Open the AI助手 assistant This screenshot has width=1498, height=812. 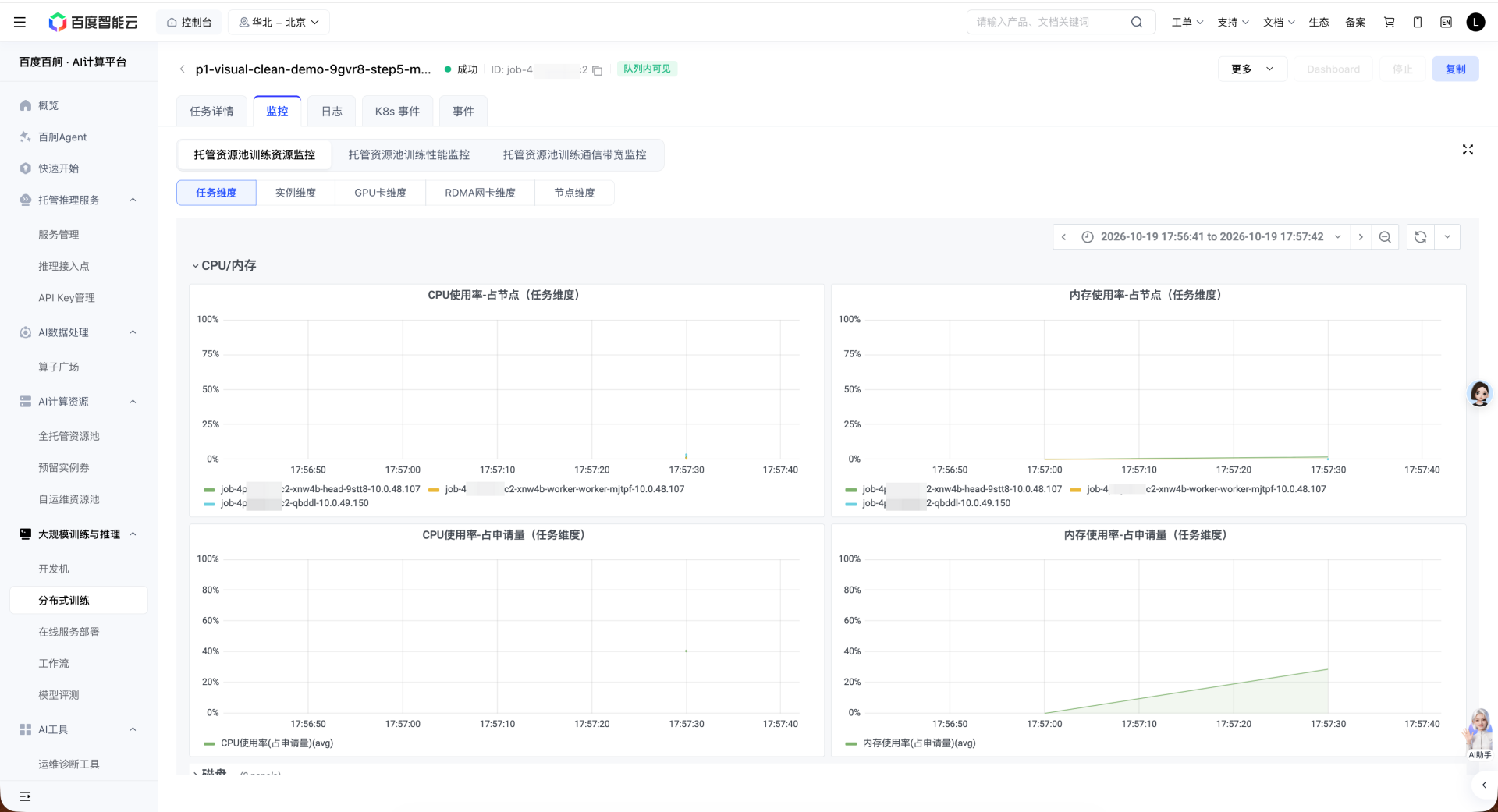(1479, 734)
